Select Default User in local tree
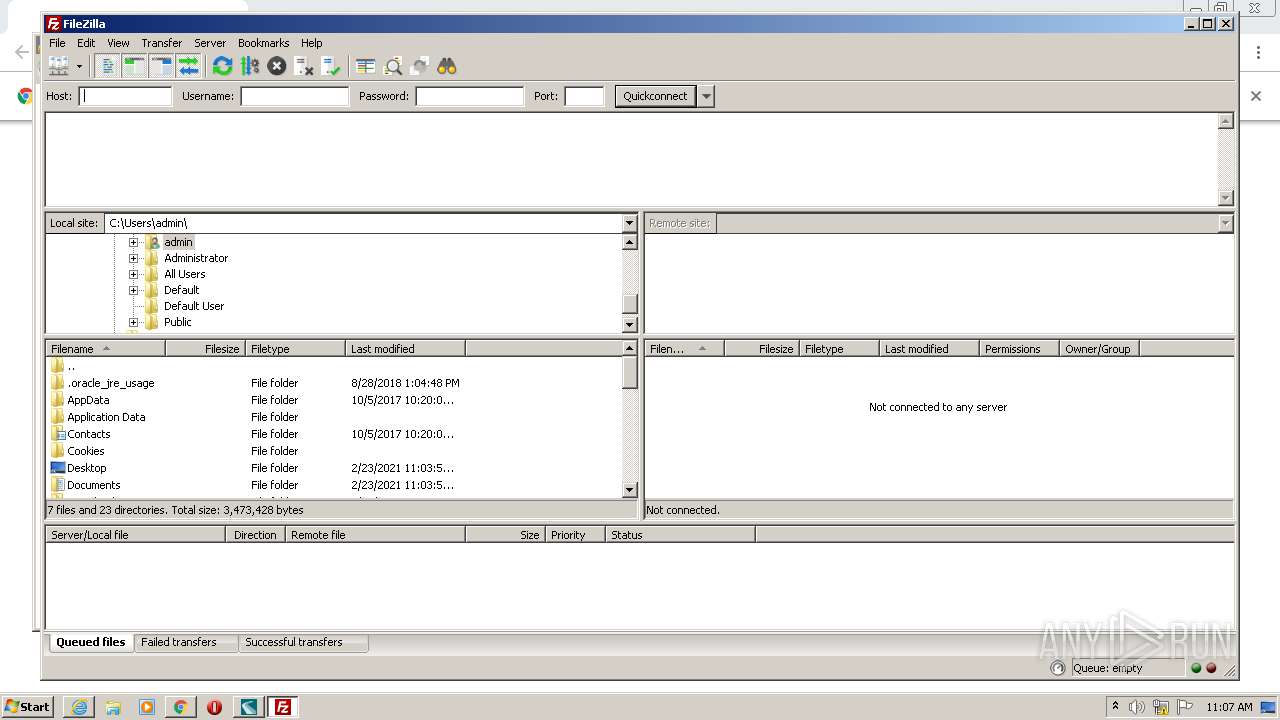 point(194,306)
